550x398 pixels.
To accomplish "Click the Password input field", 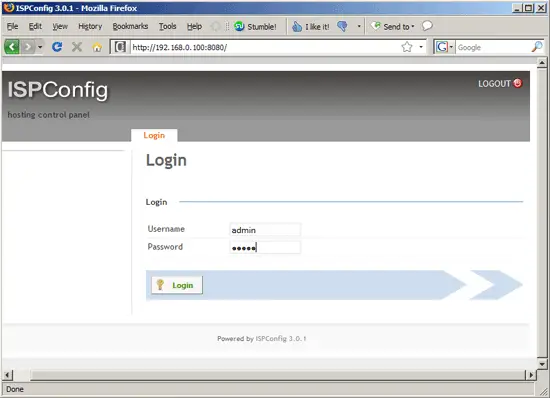I will point(265,248).
